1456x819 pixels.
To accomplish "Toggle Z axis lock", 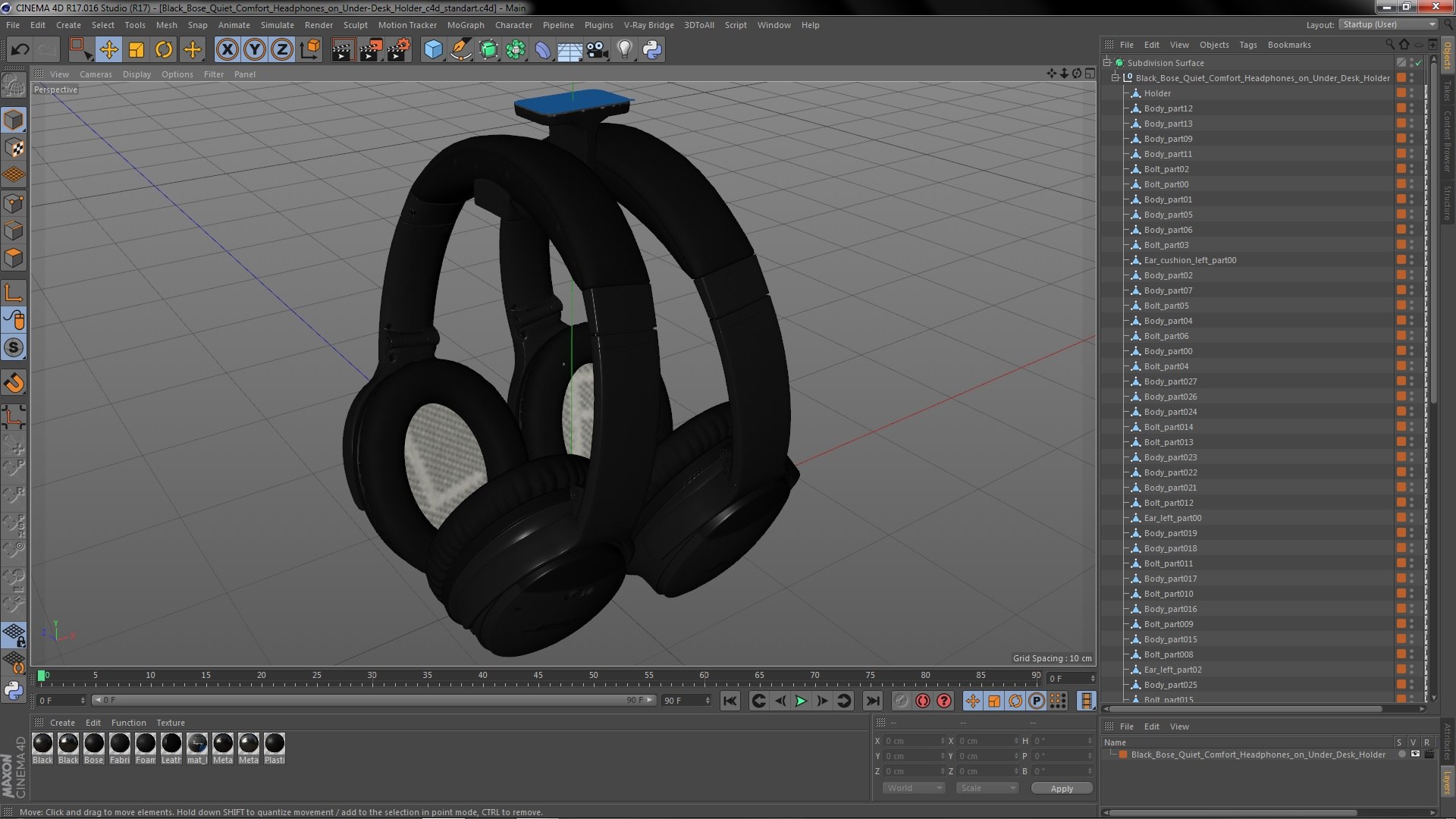I will (x=282, y=50).
